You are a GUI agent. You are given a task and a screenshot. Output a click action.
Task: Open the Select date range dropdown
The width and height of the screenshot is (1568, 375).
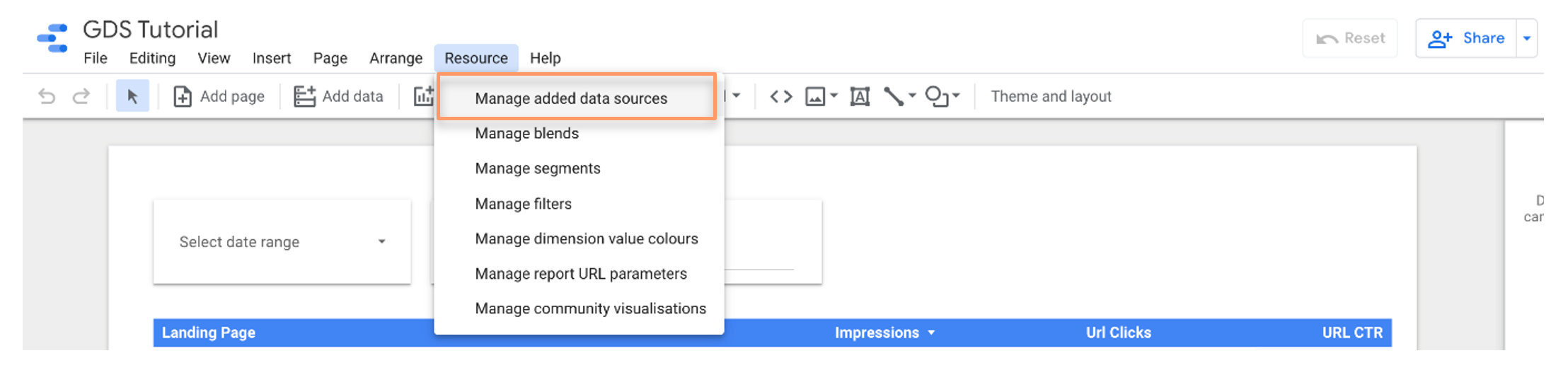click(282, 242)
